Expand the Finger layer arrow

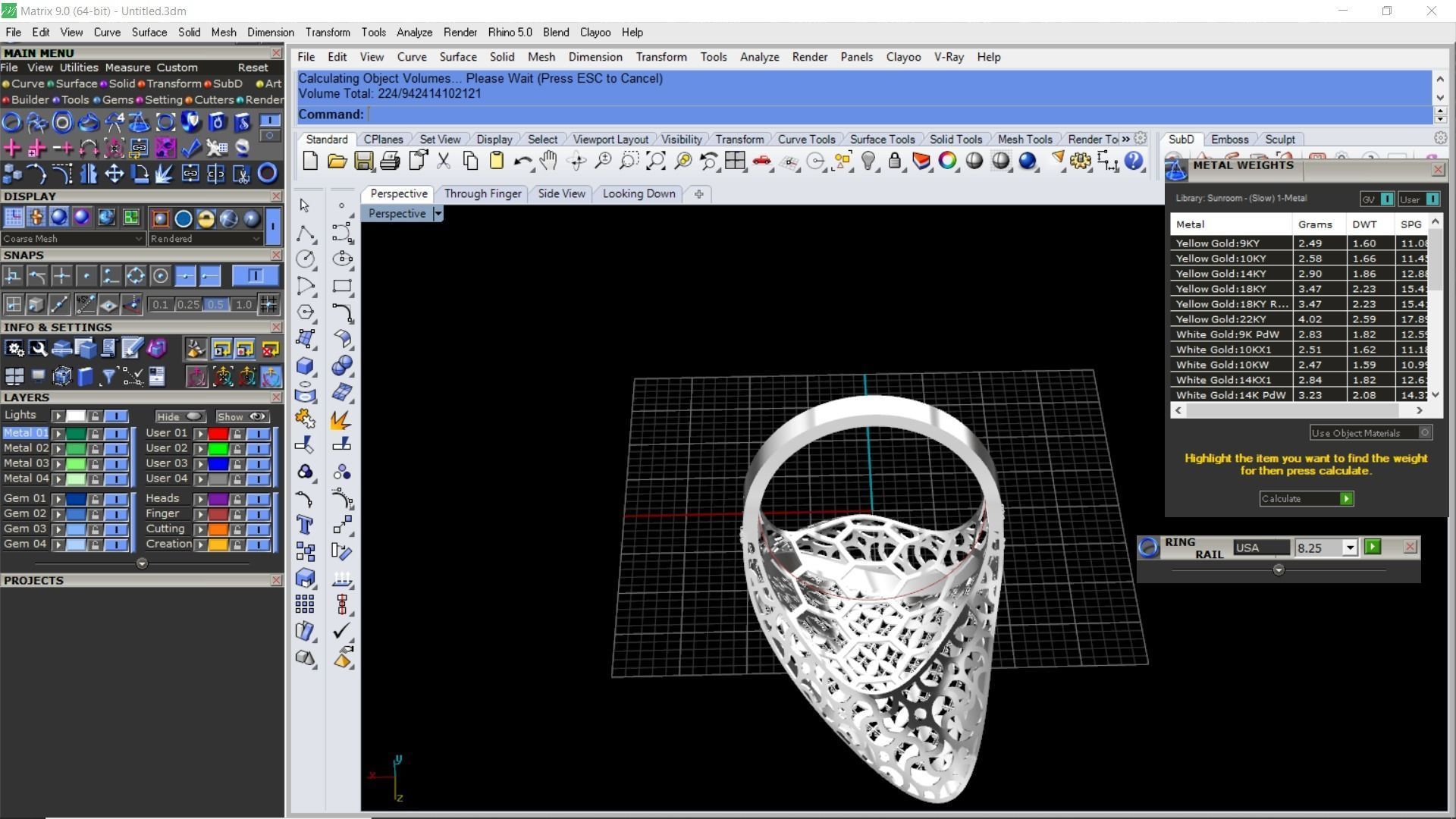[x=200, y=514]
